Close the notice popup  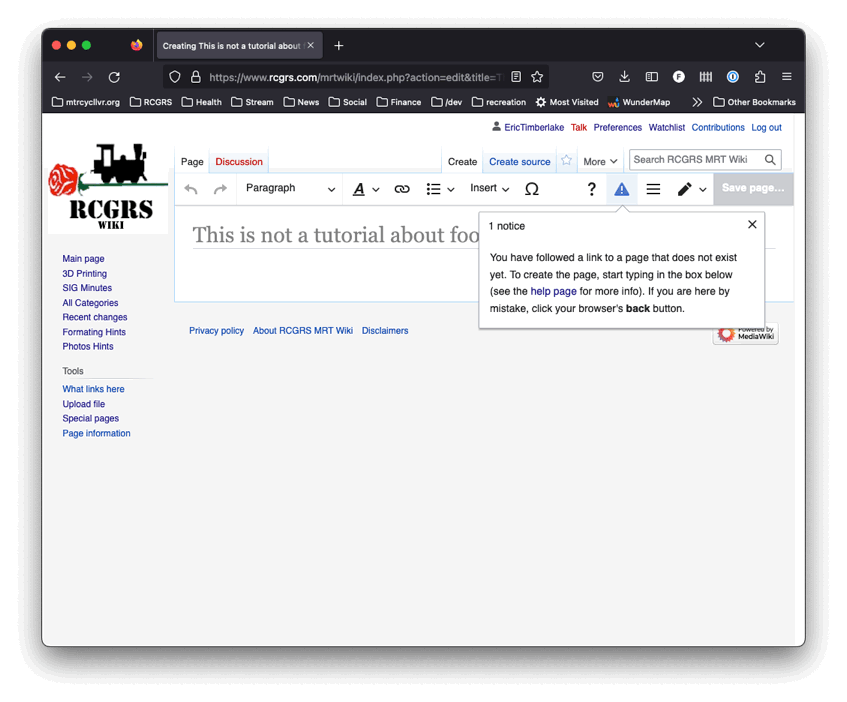pyautogui.click(x=752, y=225)
